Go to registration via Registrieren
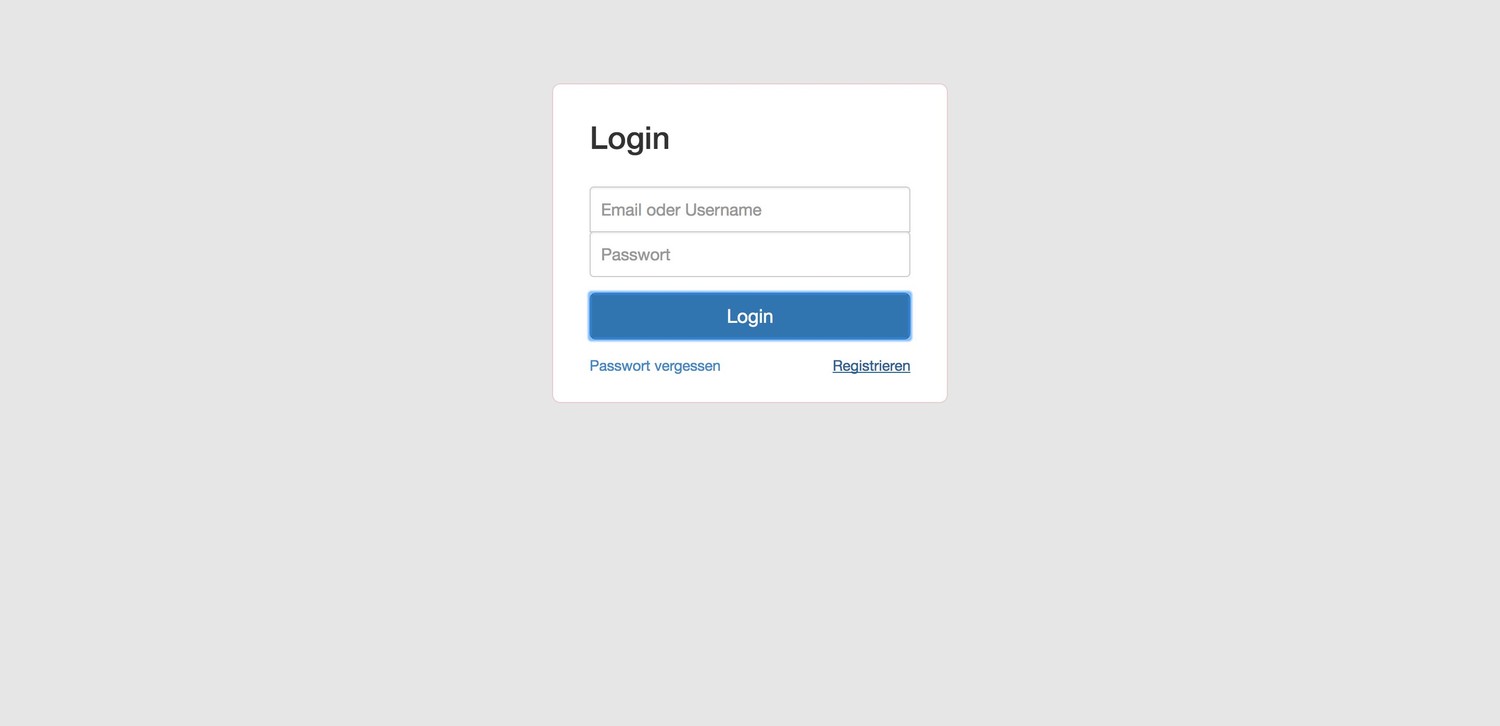The width and height of the screenshot is (1500, 726). click(x=871, y=366)
